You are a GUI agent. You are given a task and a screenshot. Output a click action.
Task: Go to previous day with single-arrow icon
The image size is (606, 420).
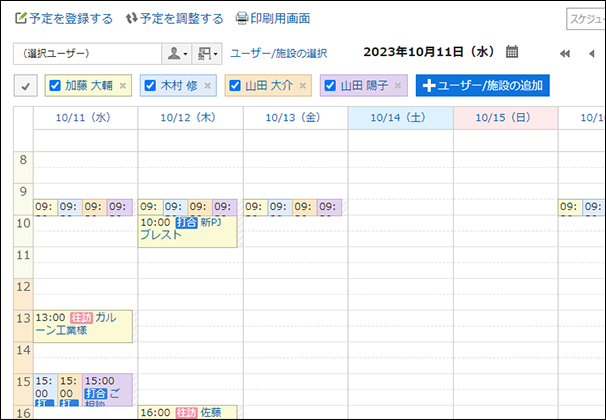coord(592,54)
